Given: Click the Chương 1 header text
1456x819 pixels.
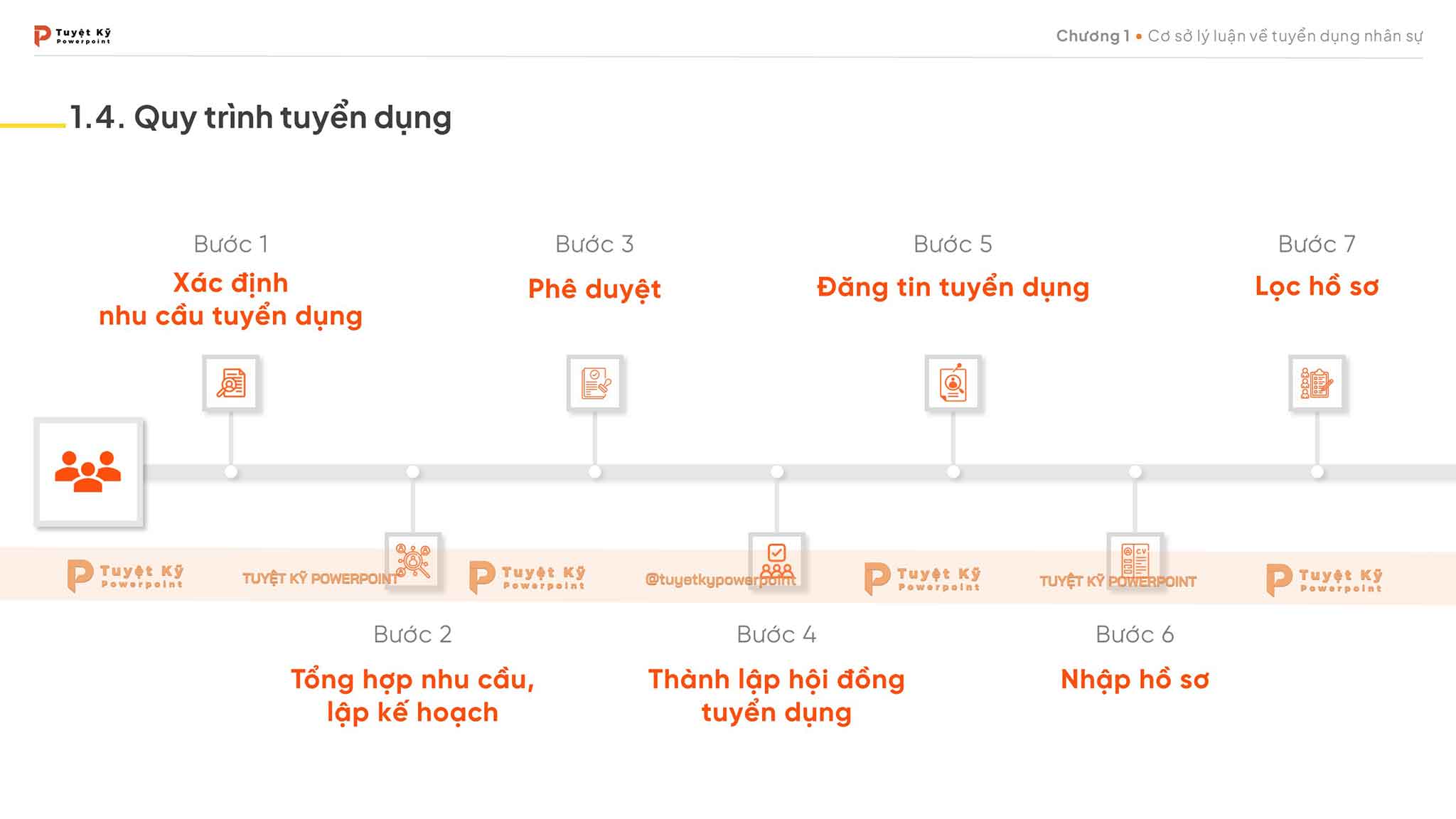Looking at the screenshot, I should point(1093,36).
